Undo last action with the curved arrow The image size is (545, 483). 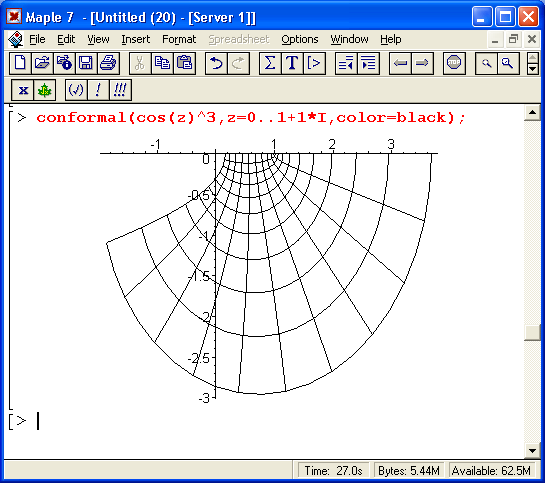[x=216, y=63]
